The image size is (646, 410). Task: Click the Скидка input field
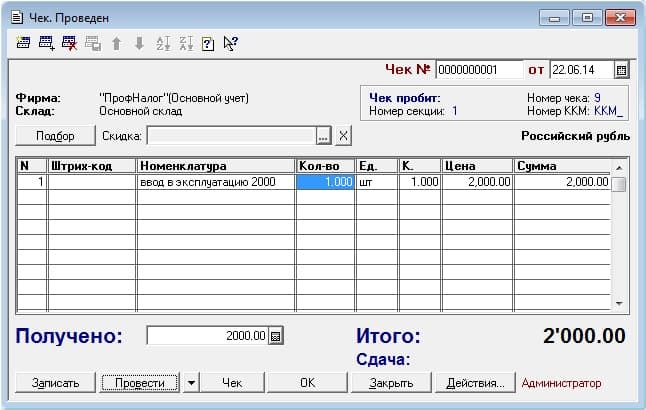click(232, 136)
